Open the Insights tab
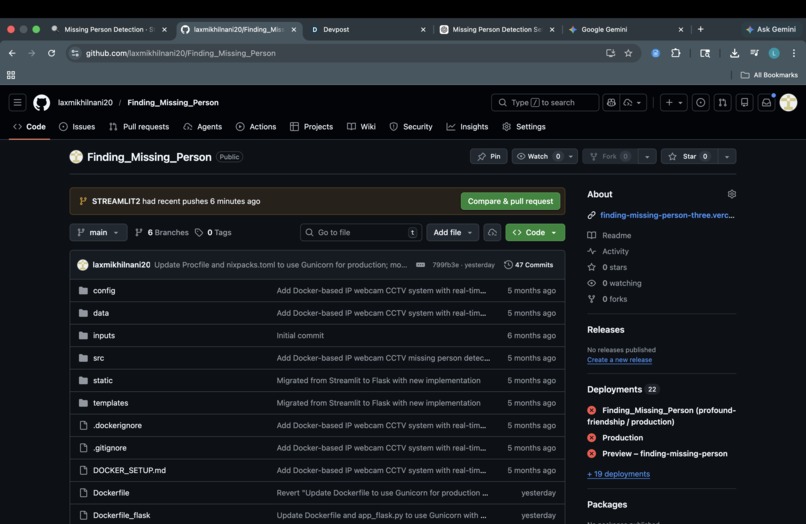The width and height of the screenshot is (806, 524). [x=467, y=127]
